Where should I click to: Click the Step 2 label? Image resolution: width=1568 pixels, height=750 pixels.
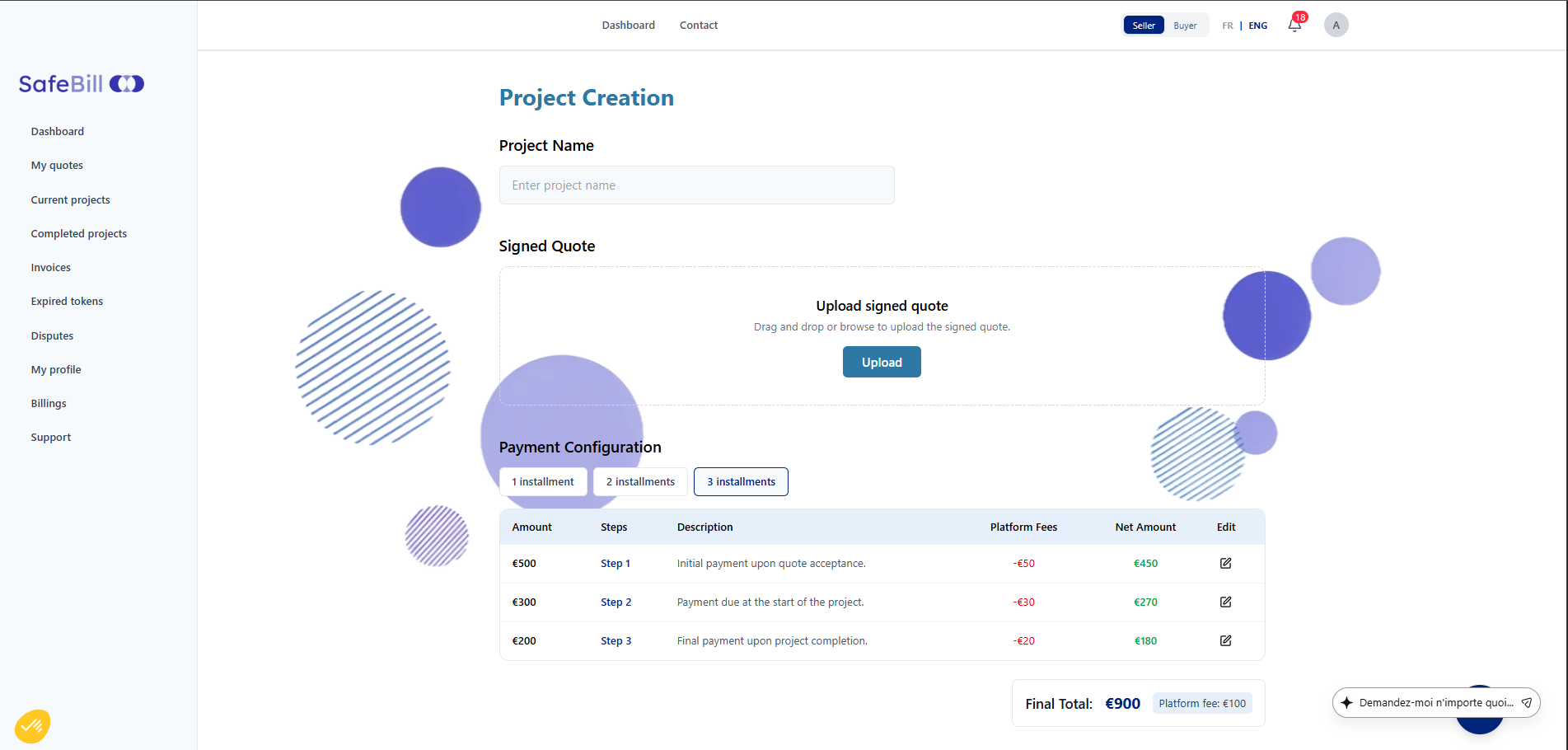615,602
